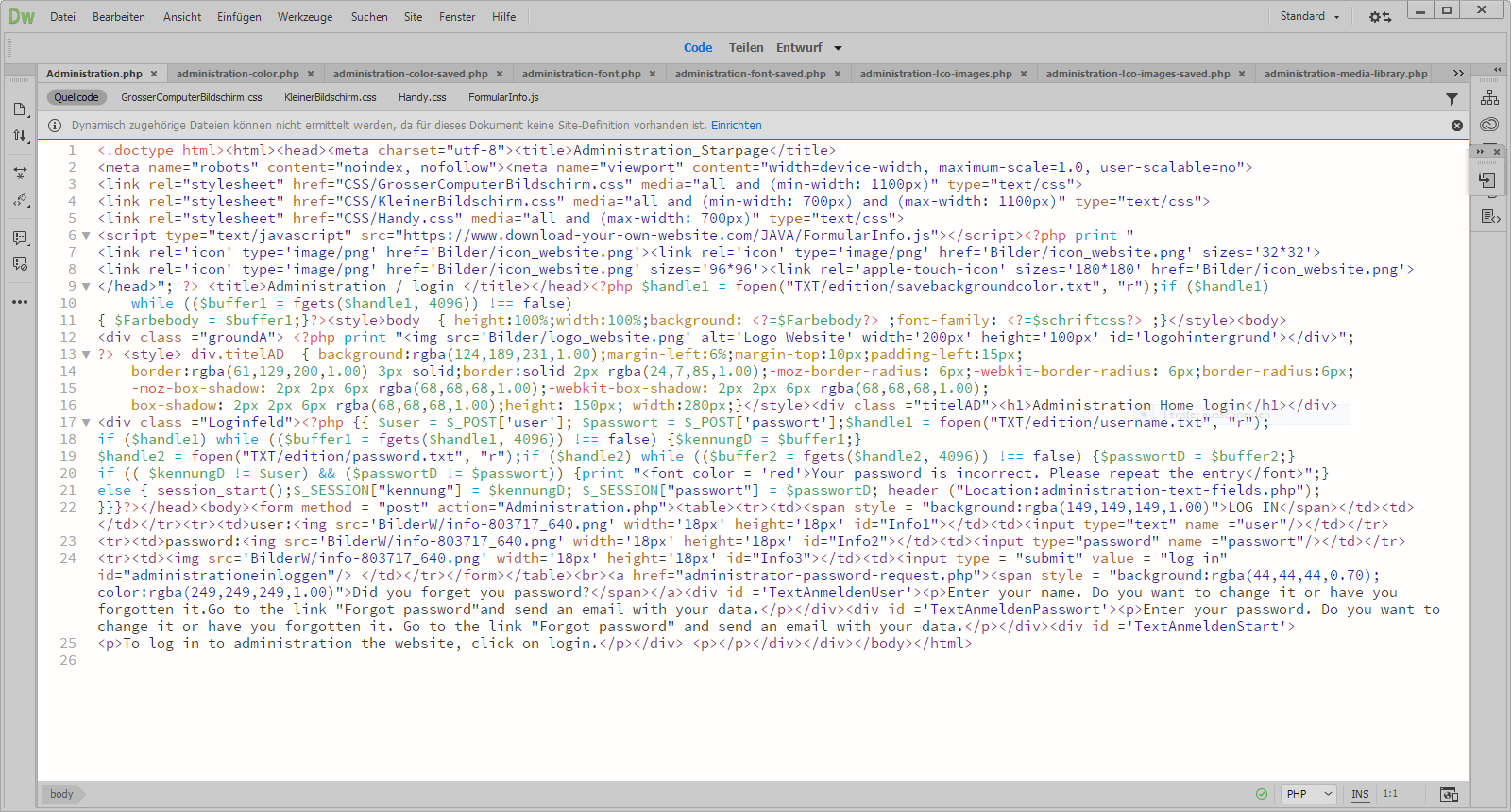Switch to administration-lco-images-saved.php tab

click(1138, 74)
